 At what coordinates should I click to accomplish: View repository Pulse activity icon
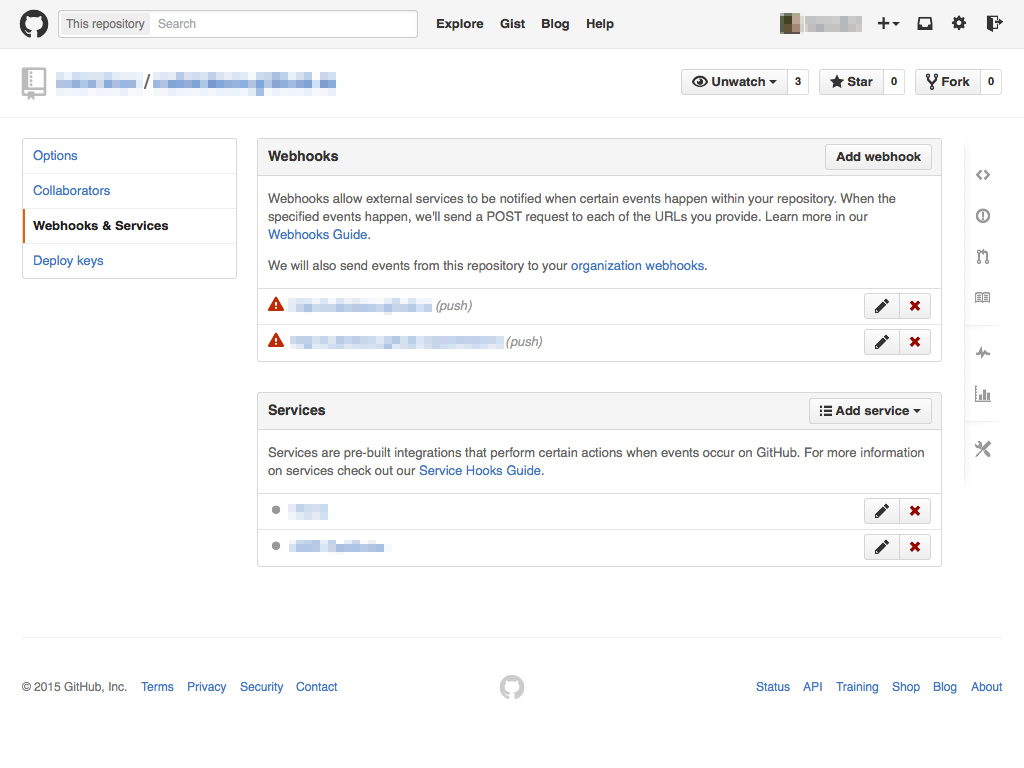pyautogui.click(x=982, y=352)
